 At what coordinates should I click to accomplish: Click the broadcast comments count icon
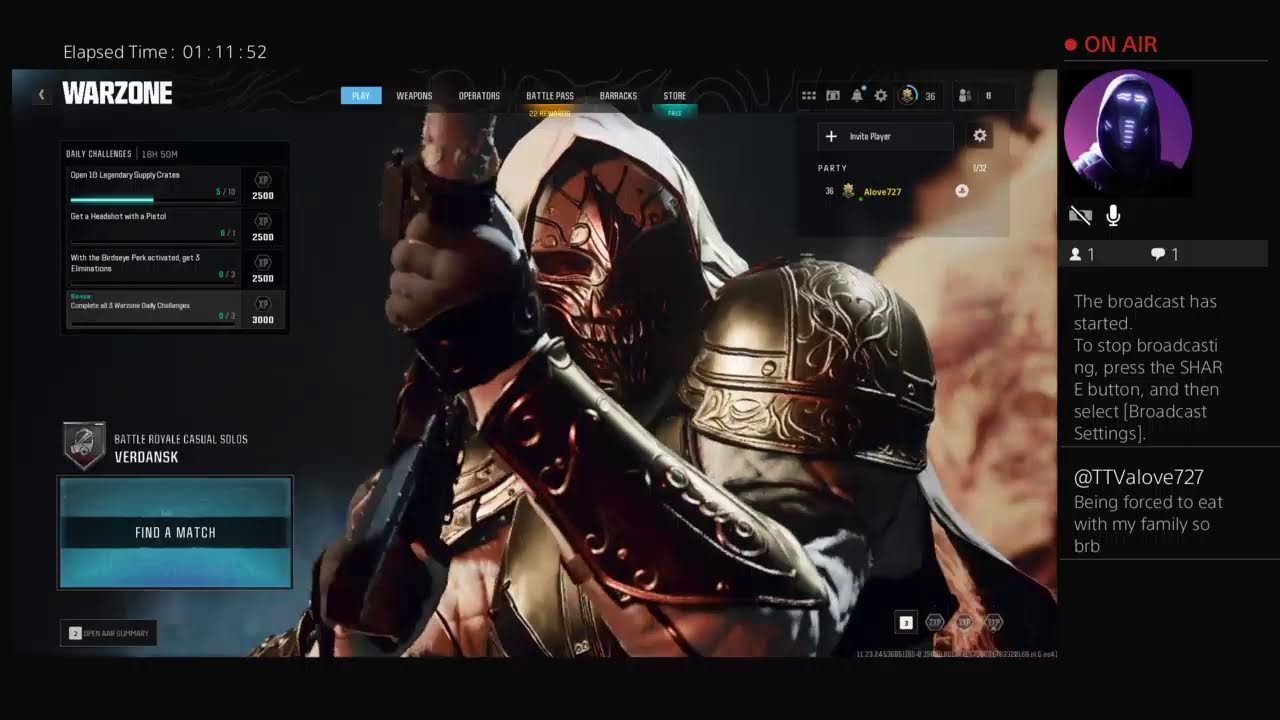(x=1158, y=255)
